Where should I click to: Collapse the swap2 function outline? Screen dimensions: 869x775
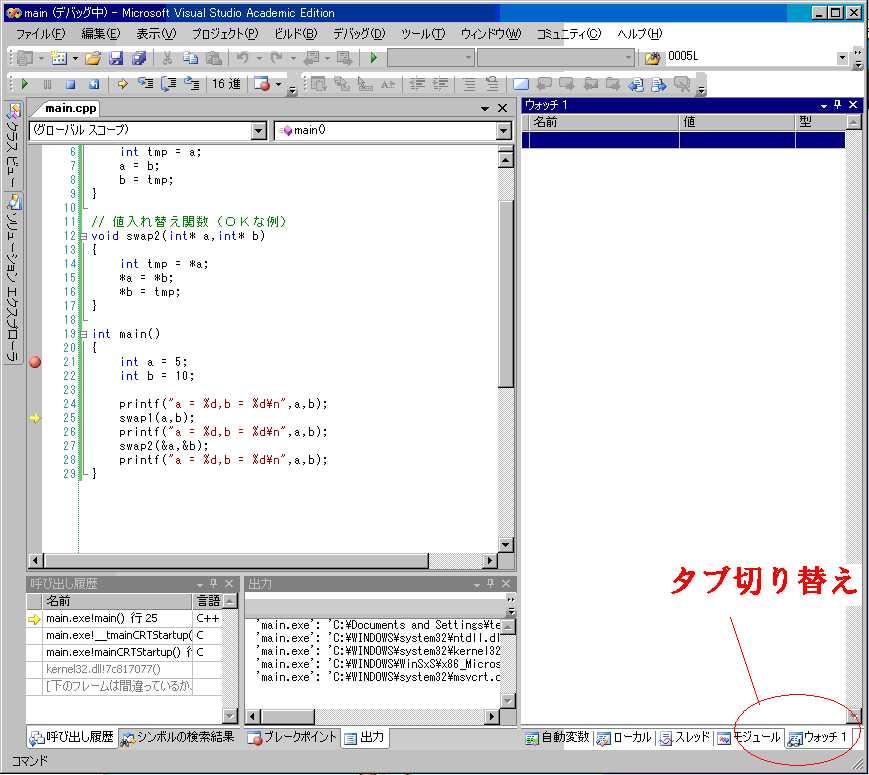84,236
